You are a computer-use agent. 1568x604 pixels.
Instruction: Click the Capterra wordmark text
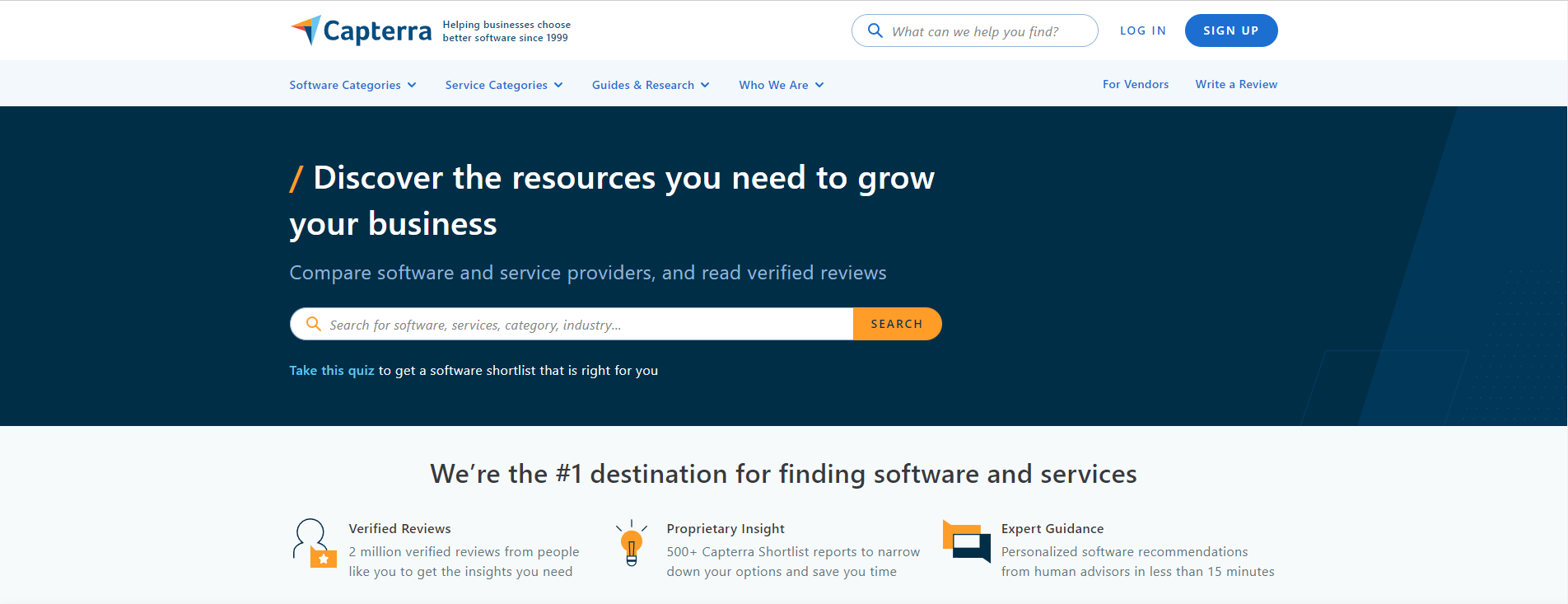pos(377,31)
